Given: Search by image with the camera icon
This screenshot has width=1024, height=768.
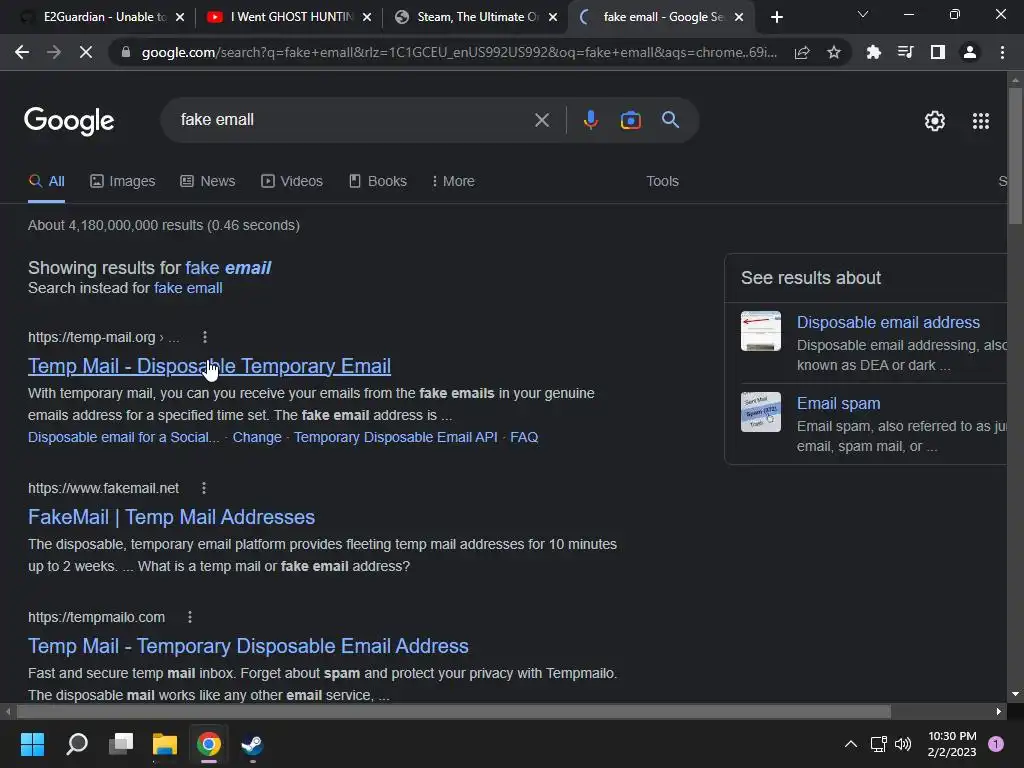Looking at the screenshot, I should tap(630, 120).
